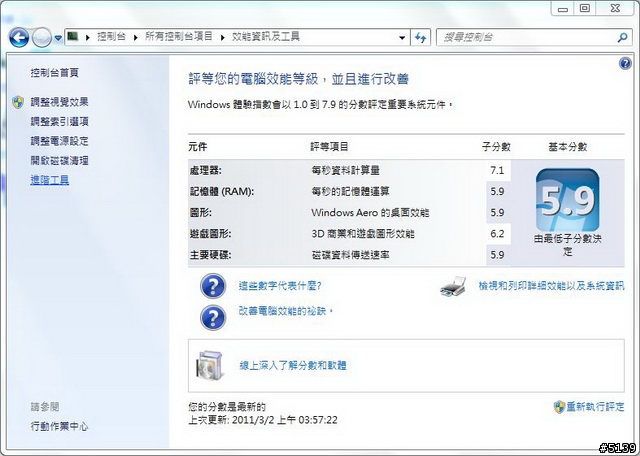The height and width of the screenshot is (456, 640).
Task: Click the 圖形 row label
Action: tap(200, 213)
